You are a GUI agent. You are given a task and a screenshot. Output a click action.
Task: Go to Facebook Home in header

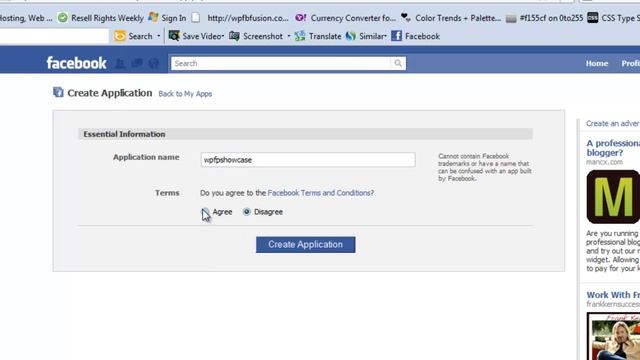pyautogui.click(x=597, y=63)
